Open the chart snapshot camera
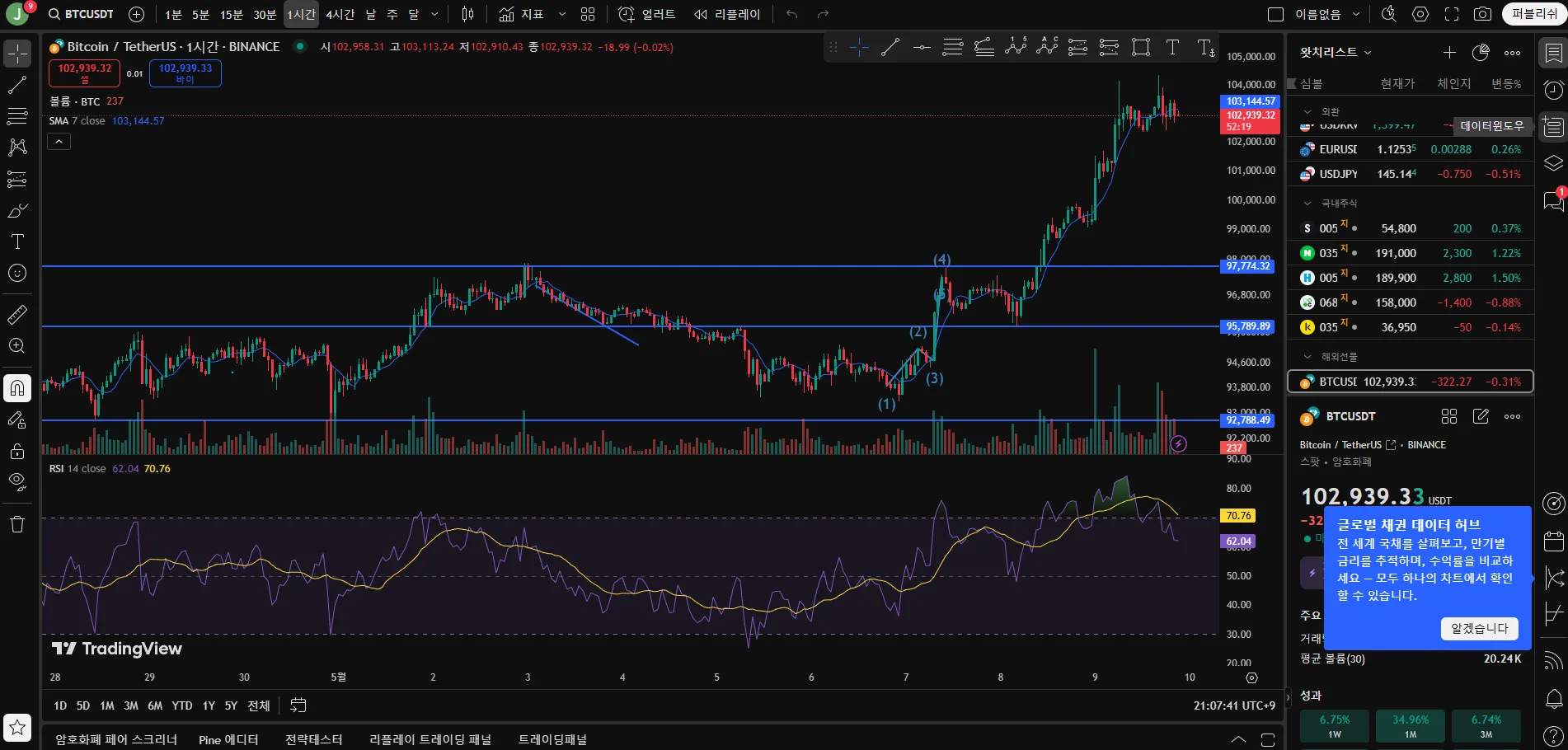1568x750 pixels. (1482, 14)
